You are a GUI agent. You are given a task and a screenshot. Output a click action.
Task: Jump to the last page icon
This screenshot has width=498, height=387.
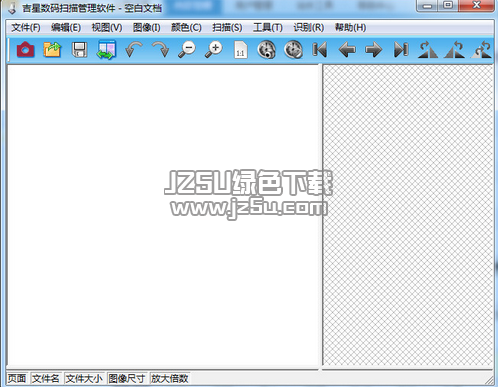tap(401, 50)
